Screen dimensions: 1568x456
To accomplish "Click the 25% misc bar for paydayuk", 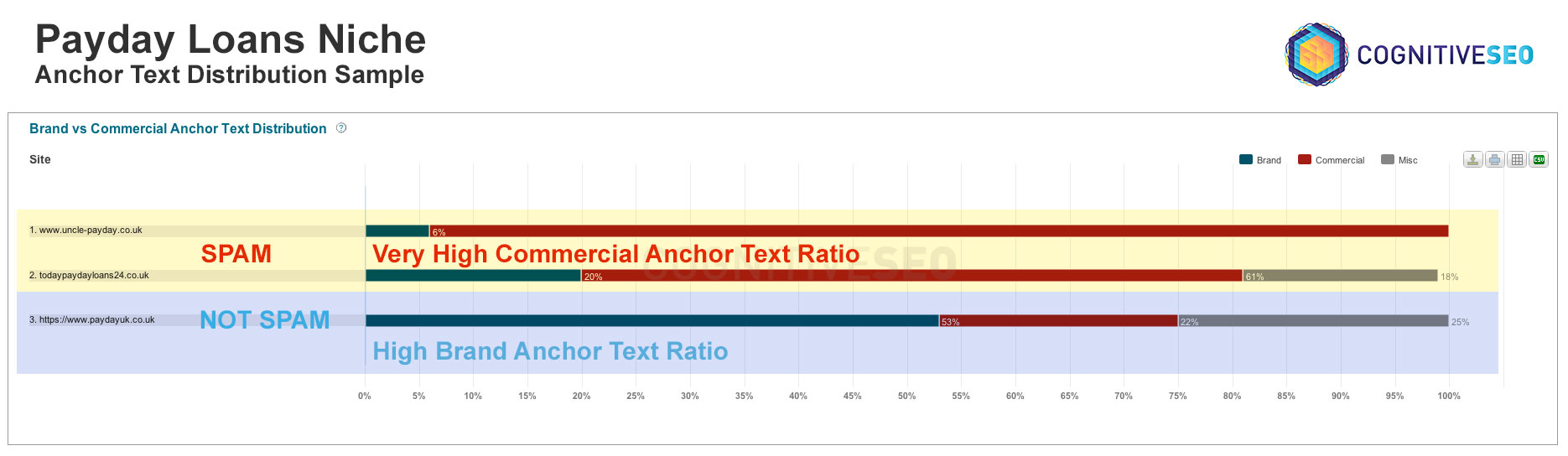I will click(1313, 321).
